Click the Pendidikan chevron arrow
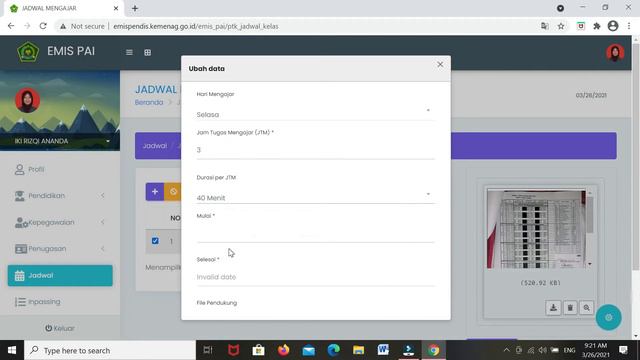 click(102, 196)
